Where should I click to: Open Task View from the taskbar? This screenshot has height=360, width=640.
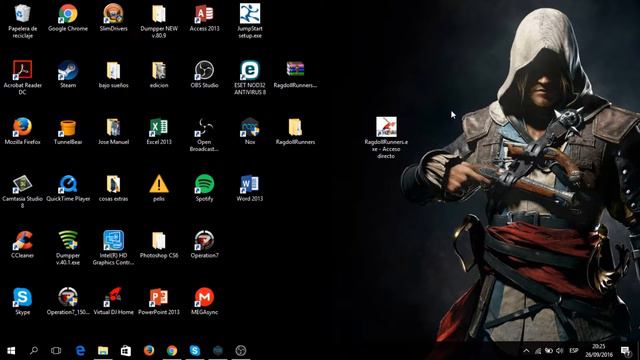56,351
